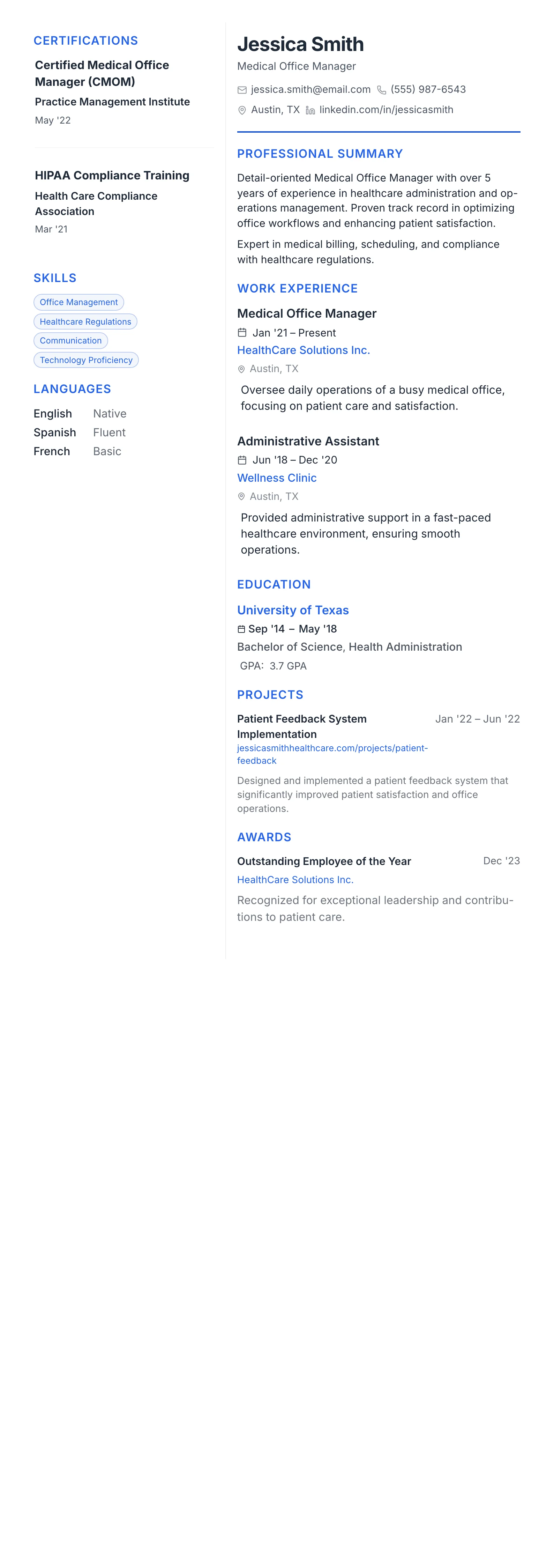Click the Jessica Smith name heading
Screen dimensions: 554x1568
tap(300, 44)
